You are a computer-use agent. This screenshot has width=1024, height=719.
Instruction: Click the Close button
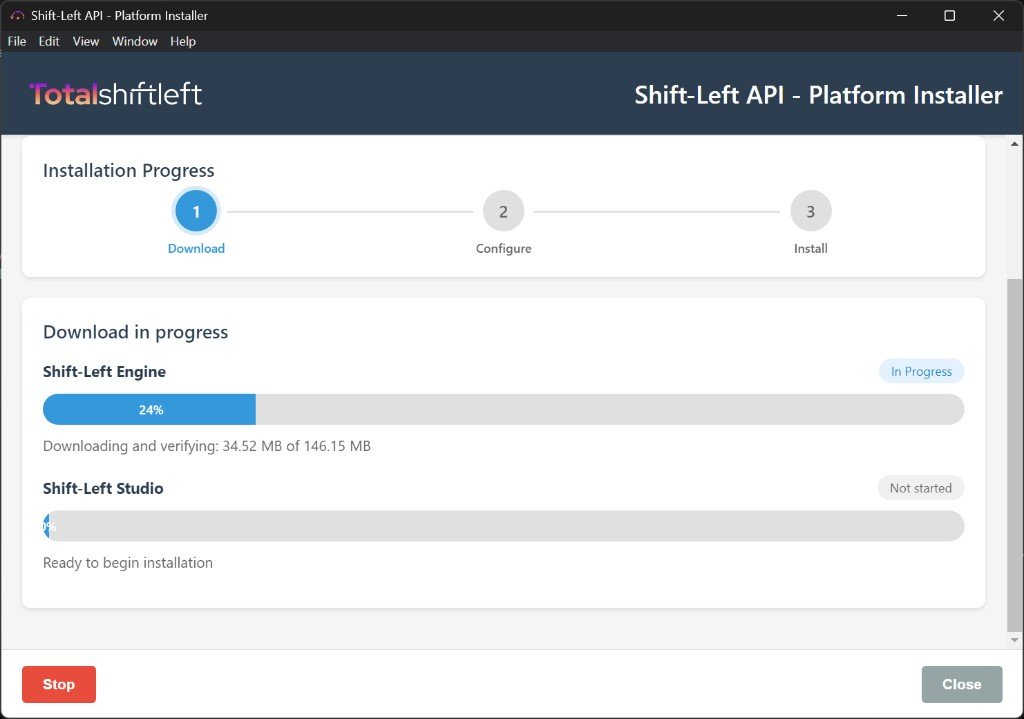[x=961, y=684]
